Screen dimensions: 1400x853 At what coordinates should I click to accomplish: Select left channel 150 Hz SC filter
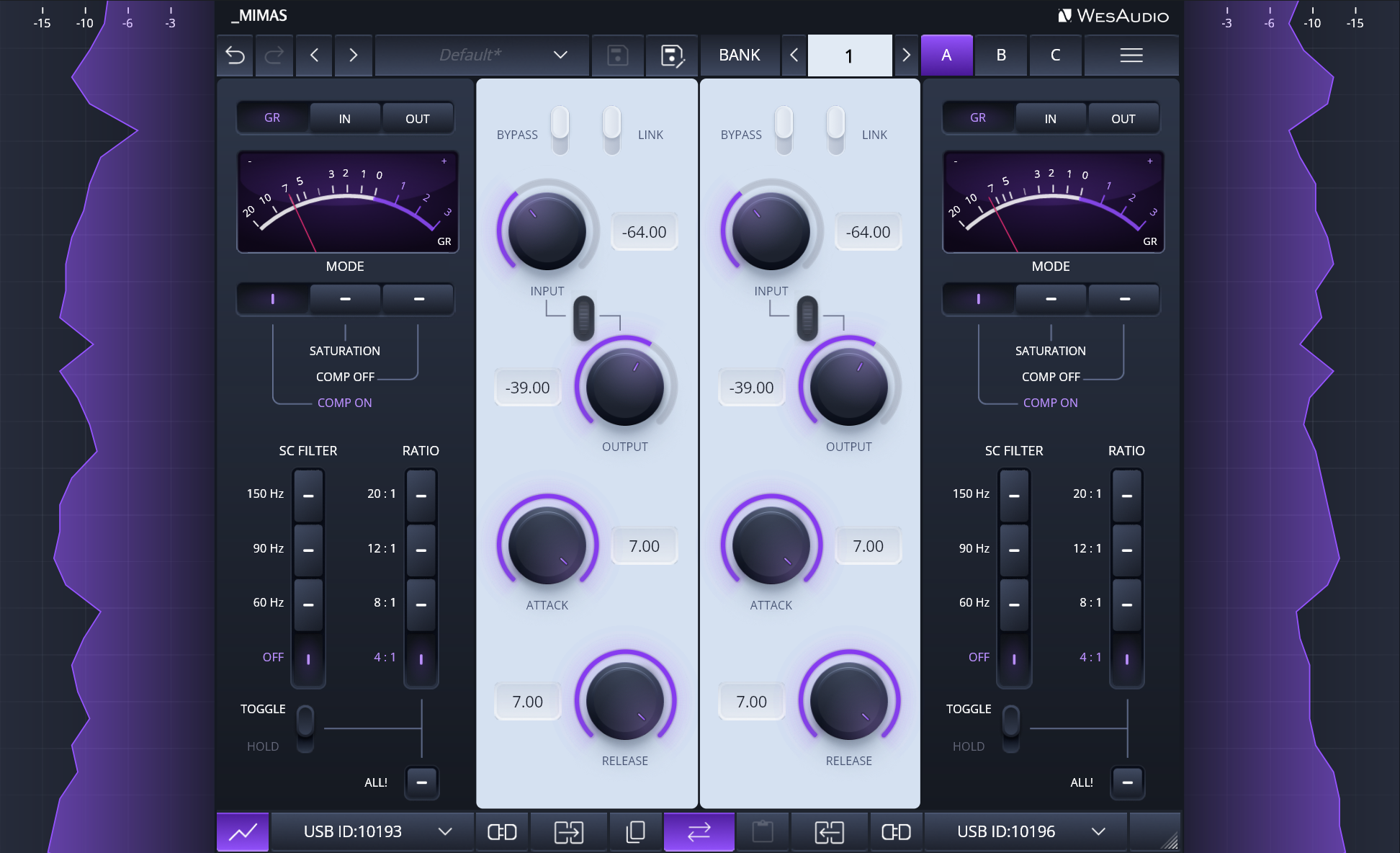pos(308,496)
